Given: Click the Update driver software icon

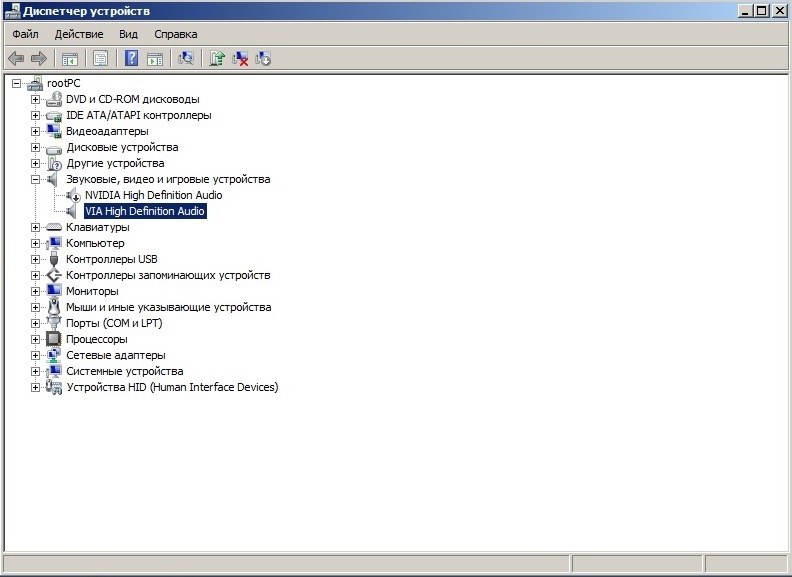Looking at the screenshot, I should click(x=217, y=59).
